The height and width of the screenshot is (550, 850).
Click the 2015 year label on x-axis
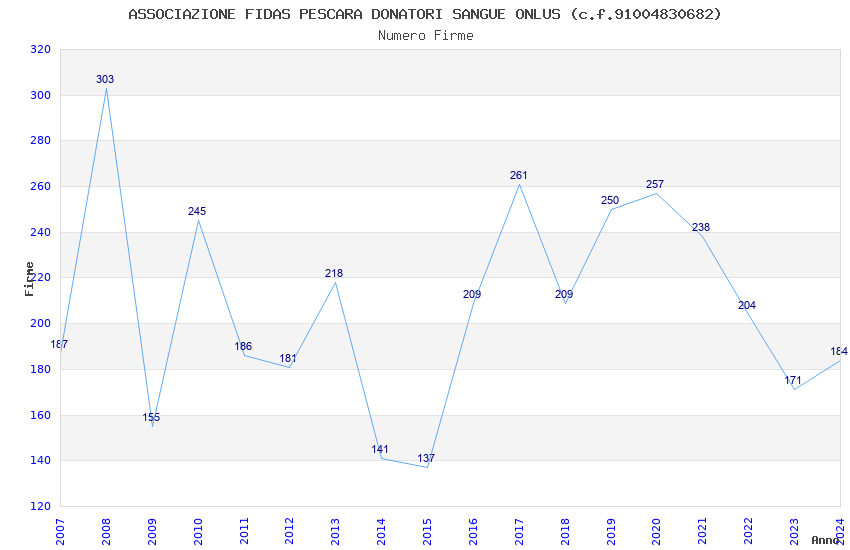click(x=427, y=532)
